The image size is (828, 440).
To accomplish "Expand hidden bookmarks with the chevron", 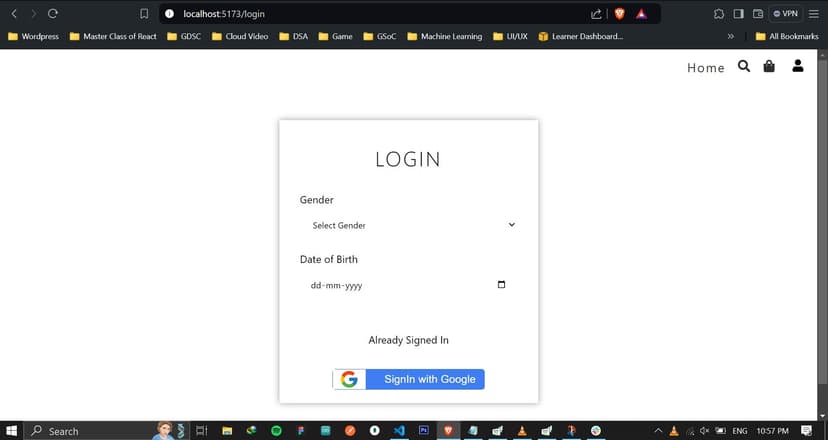I will pos(730,36).
